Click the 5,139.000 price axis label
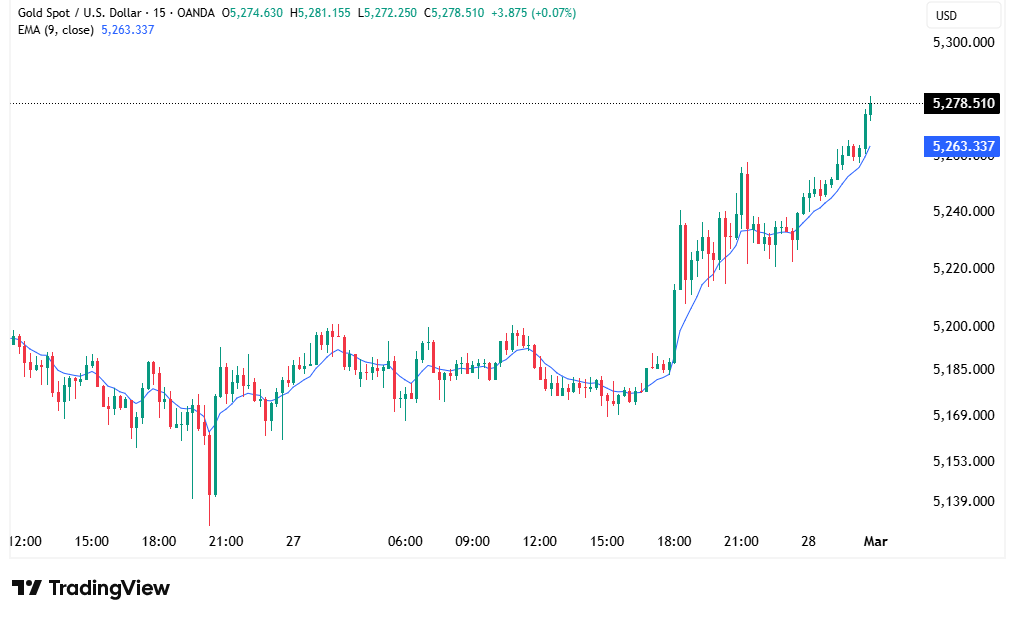The image size is (1015, 618). click(x=963, y=501)
